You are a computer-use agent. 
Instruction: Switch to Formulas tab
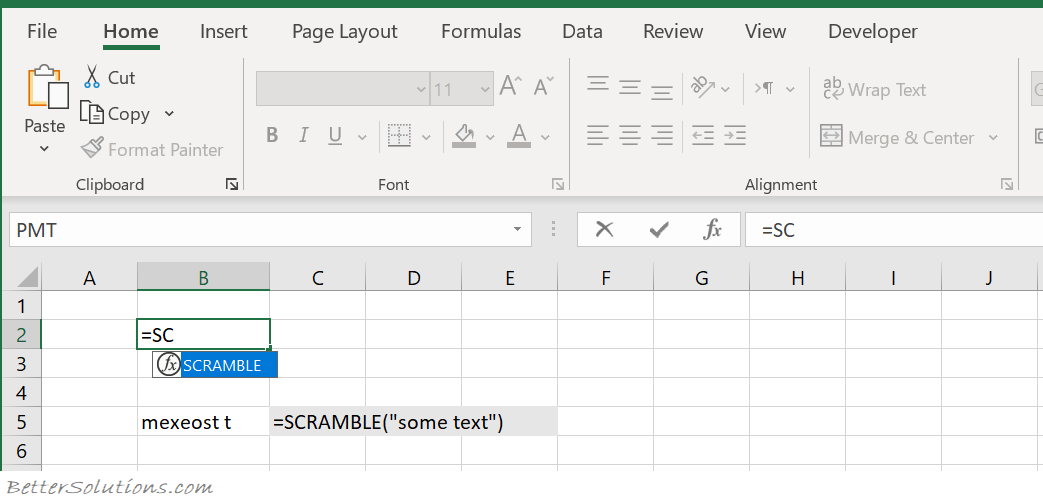tap(481, 31)
